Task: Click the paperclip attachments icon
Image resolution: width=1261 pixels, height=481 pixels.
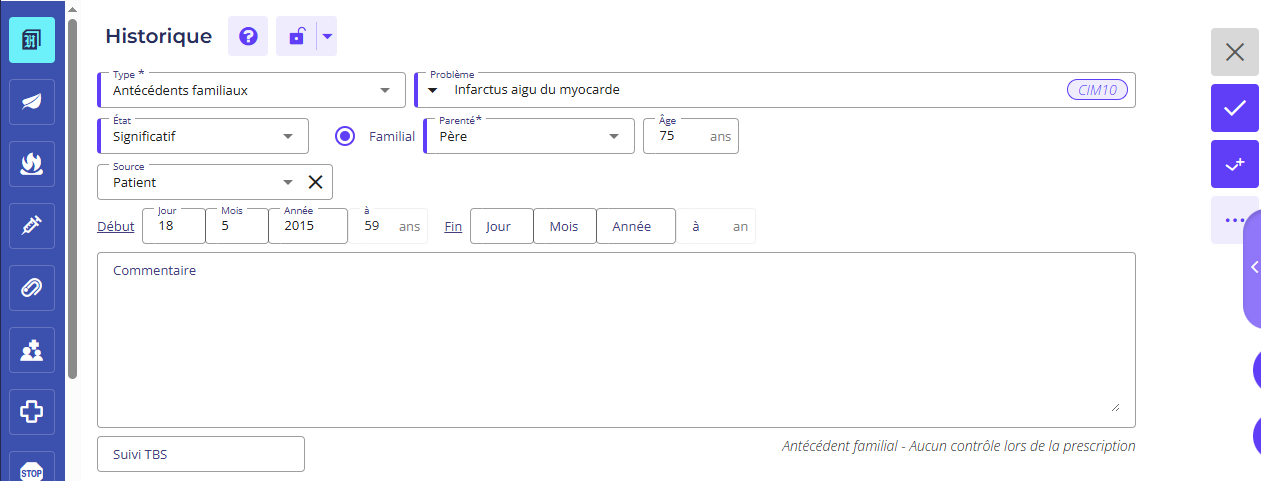Action: tap(32, 288)
